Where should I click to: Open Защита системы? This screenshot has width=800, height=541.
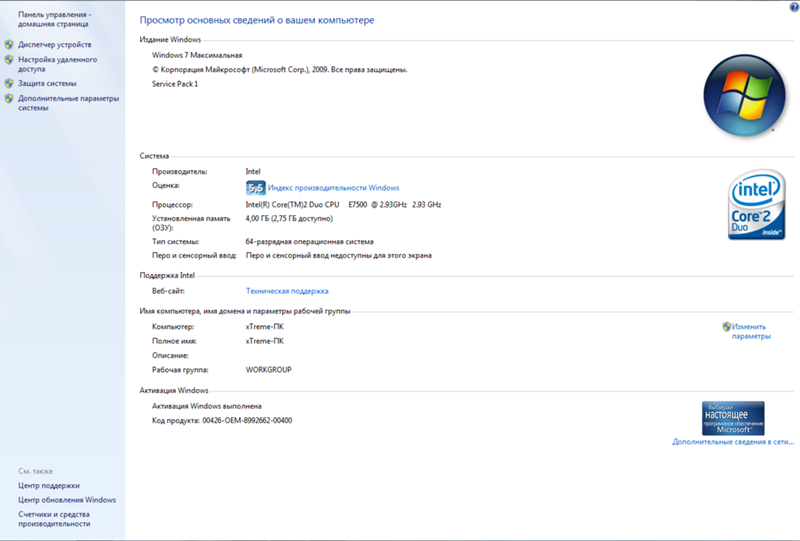(x=47, y=83)
